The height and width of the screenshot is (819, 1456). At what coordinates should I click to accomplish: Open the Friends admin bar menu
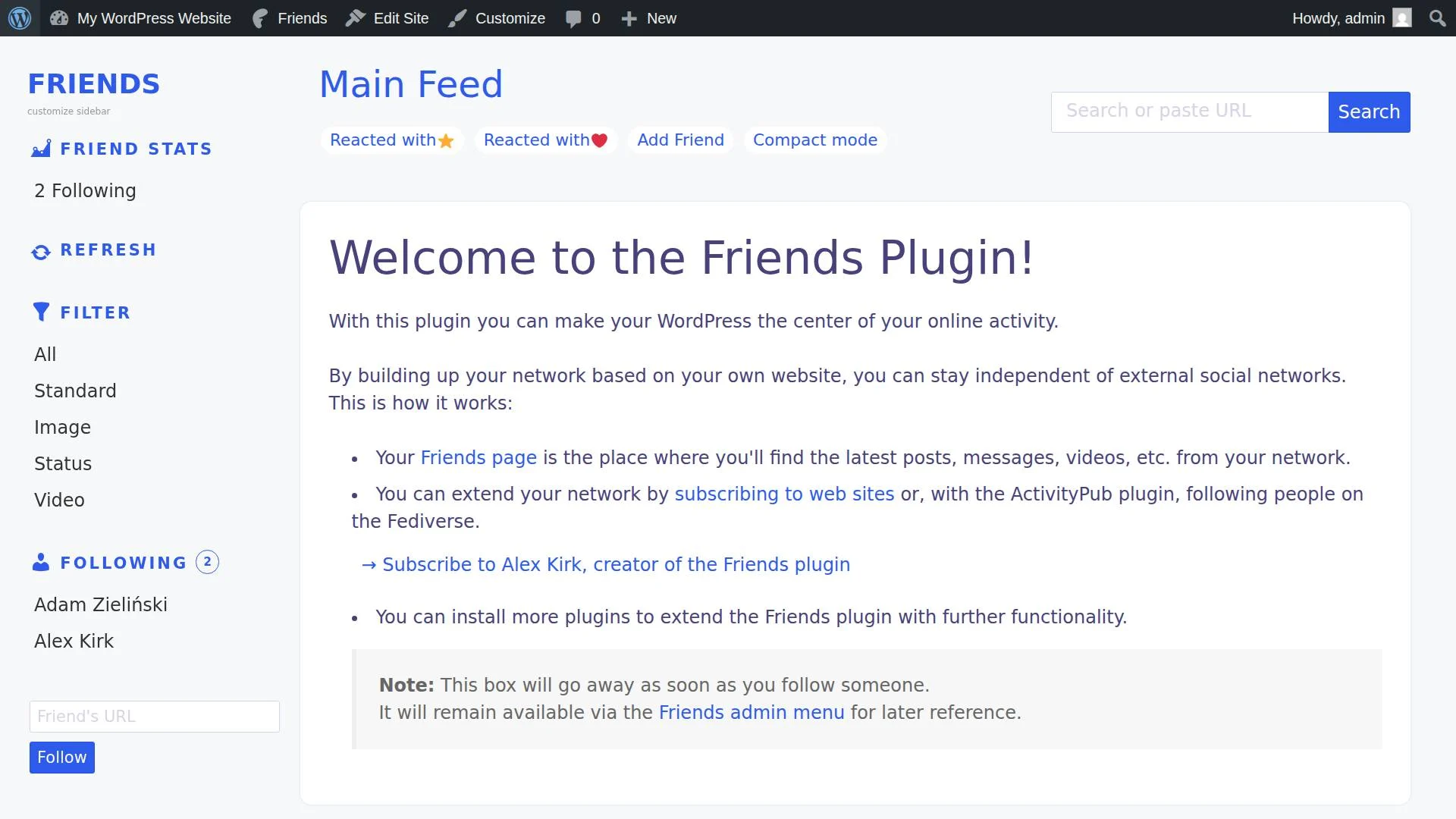click(290, 18)
